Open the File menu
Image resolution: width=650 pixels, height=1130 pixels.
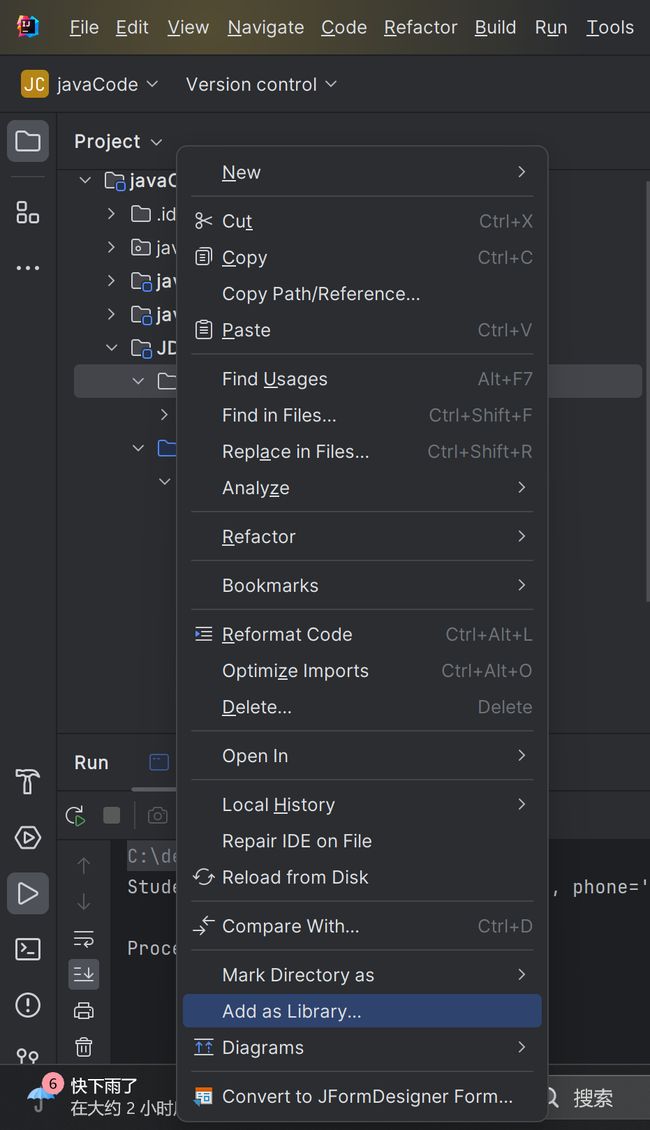tap(84, 27)
